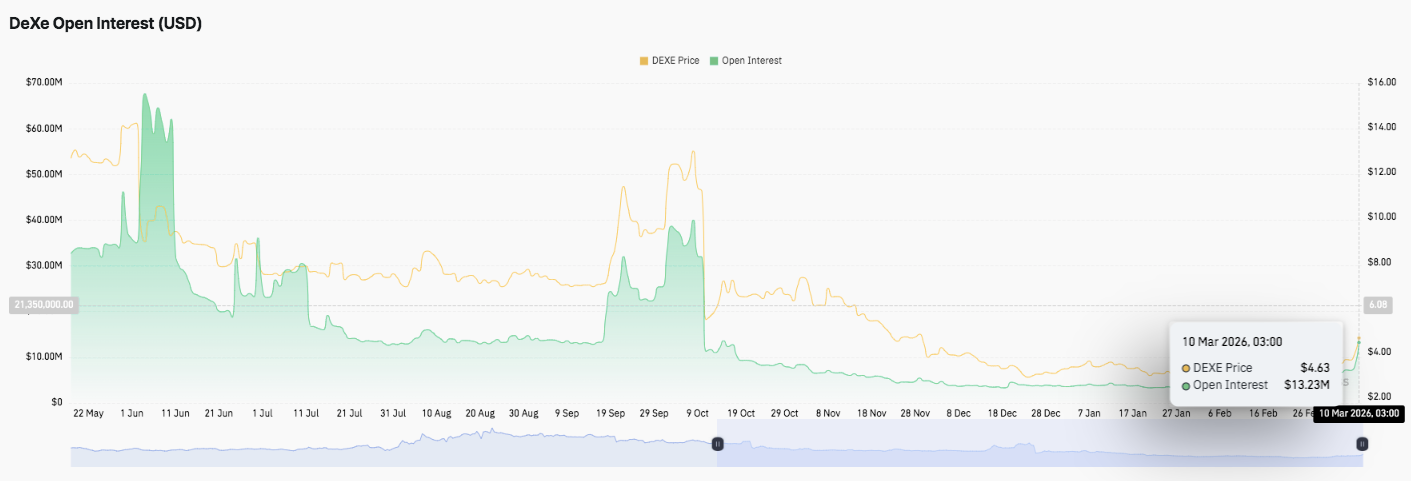Click the yellow DEXE Price dot in the tooltip

coord(1186,368)
